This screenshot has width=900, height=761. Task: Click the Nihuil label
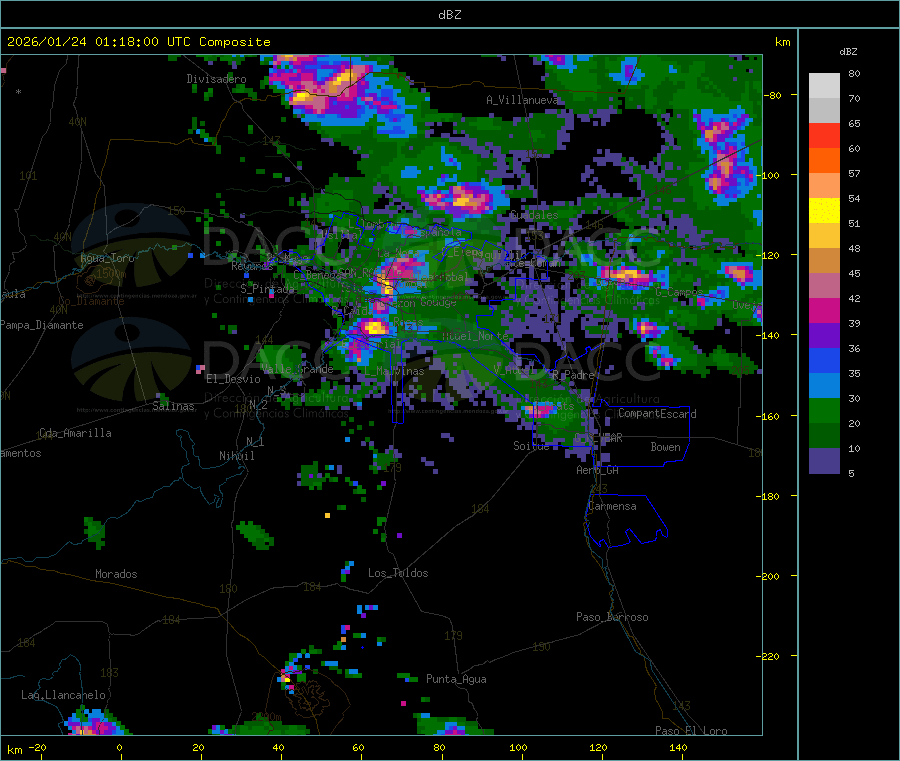pyautogui.click(x=236, y=456)
